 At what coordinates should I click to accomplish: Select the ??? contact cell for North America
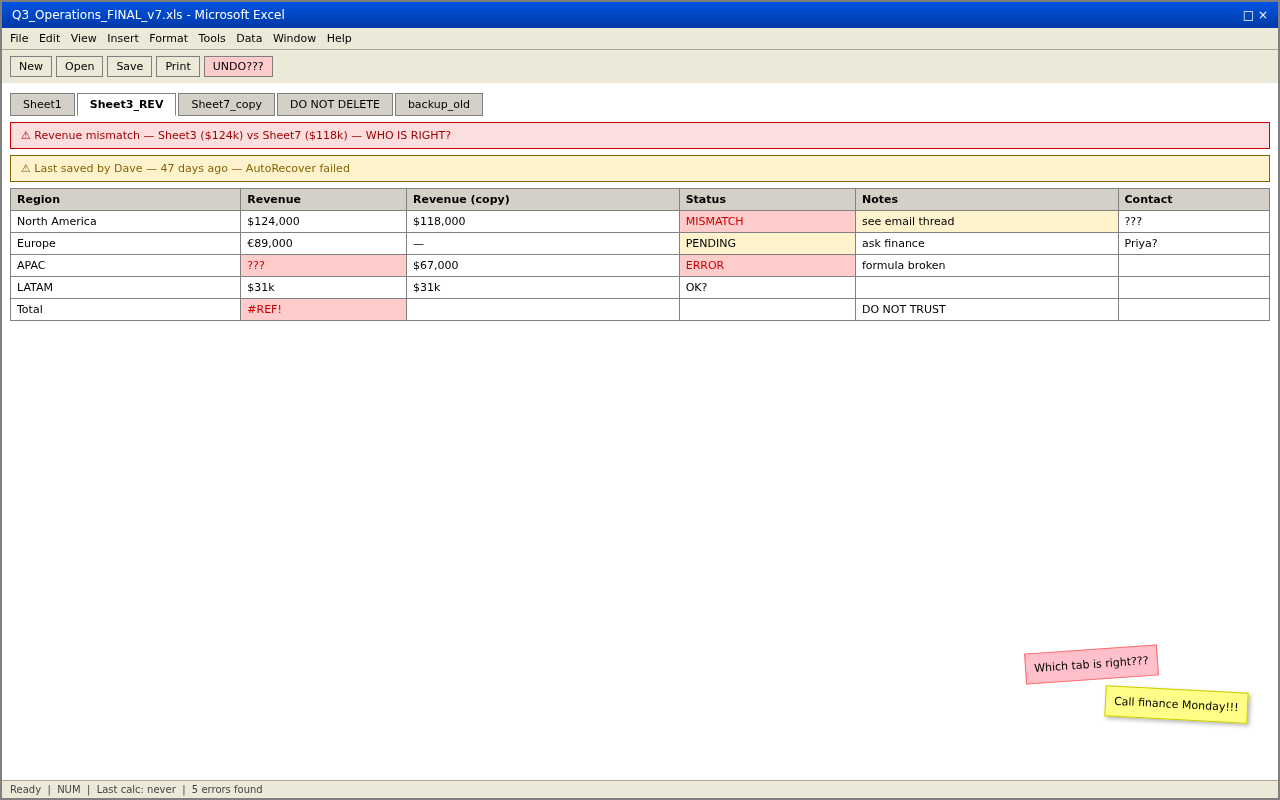pyautogui.click(x=1194, y=222)
